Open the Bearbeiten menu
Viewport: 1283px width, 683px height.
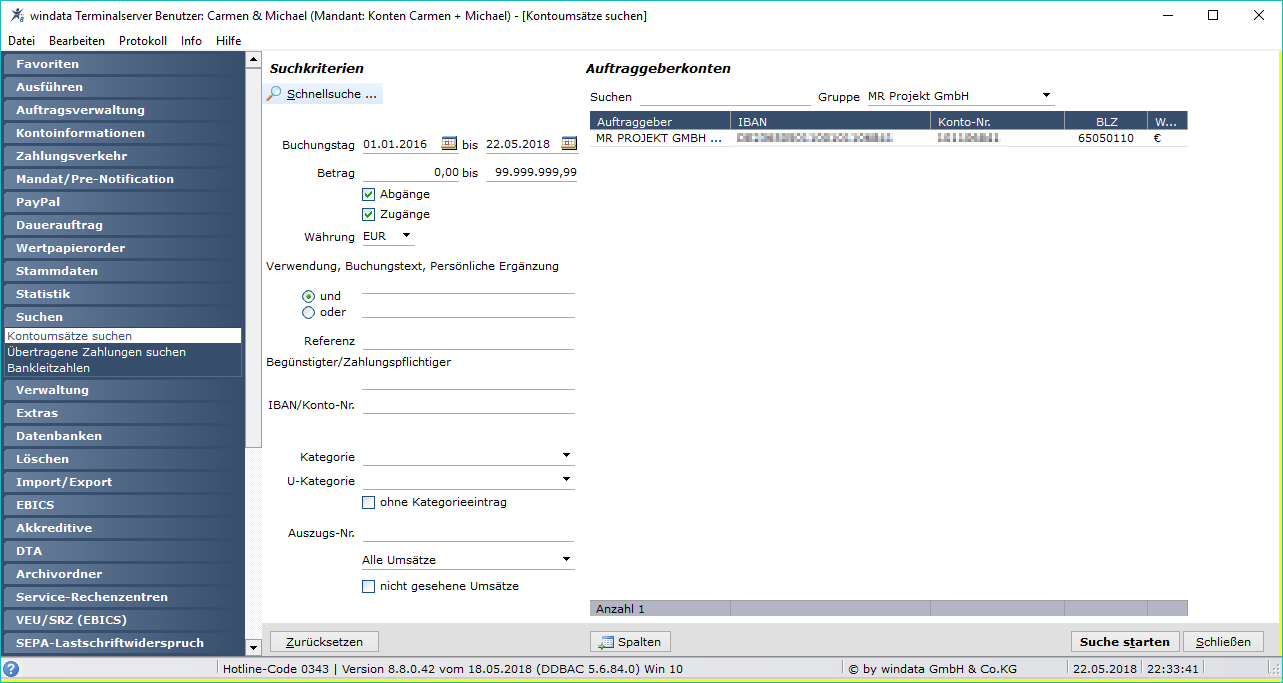[77, 41]
